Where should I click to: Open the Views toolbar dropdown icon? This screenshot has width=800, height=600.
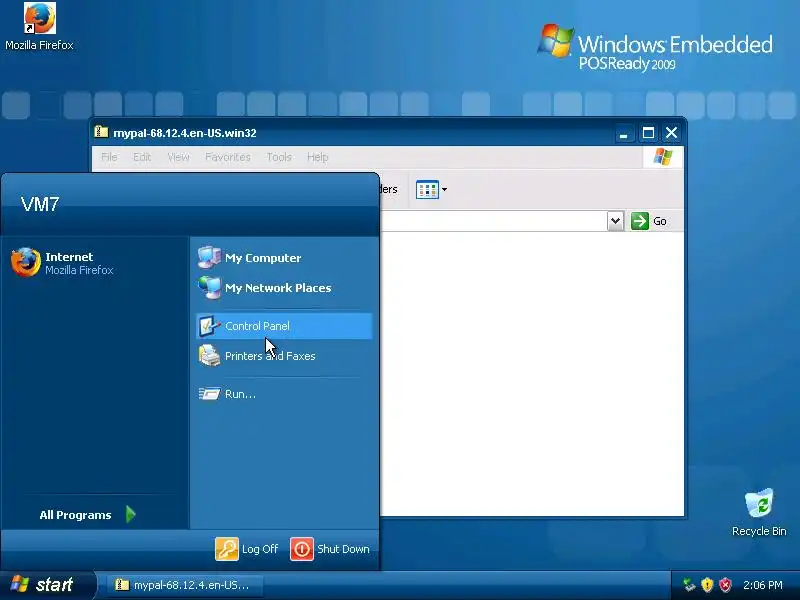(431, 189)
